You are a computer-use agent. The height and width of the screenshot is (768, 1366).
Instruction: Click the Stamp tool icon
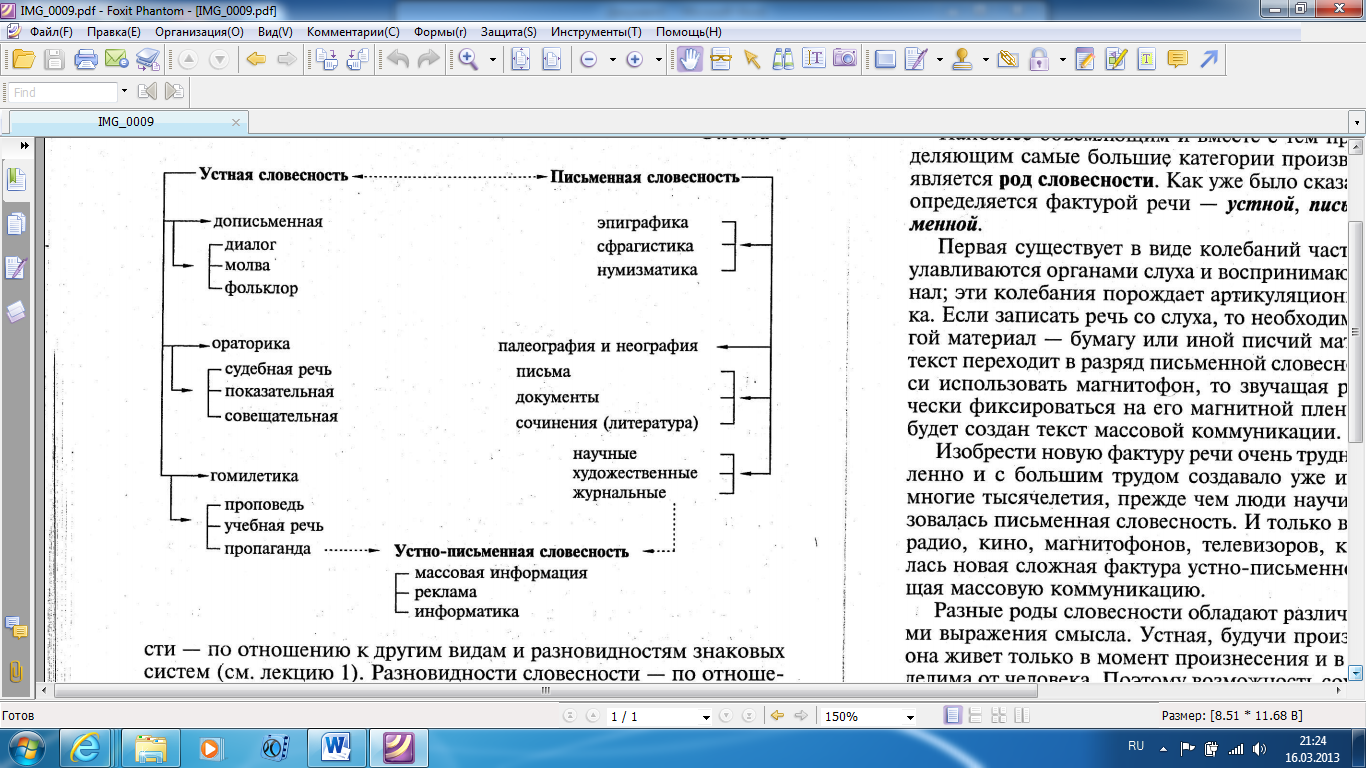962,59
